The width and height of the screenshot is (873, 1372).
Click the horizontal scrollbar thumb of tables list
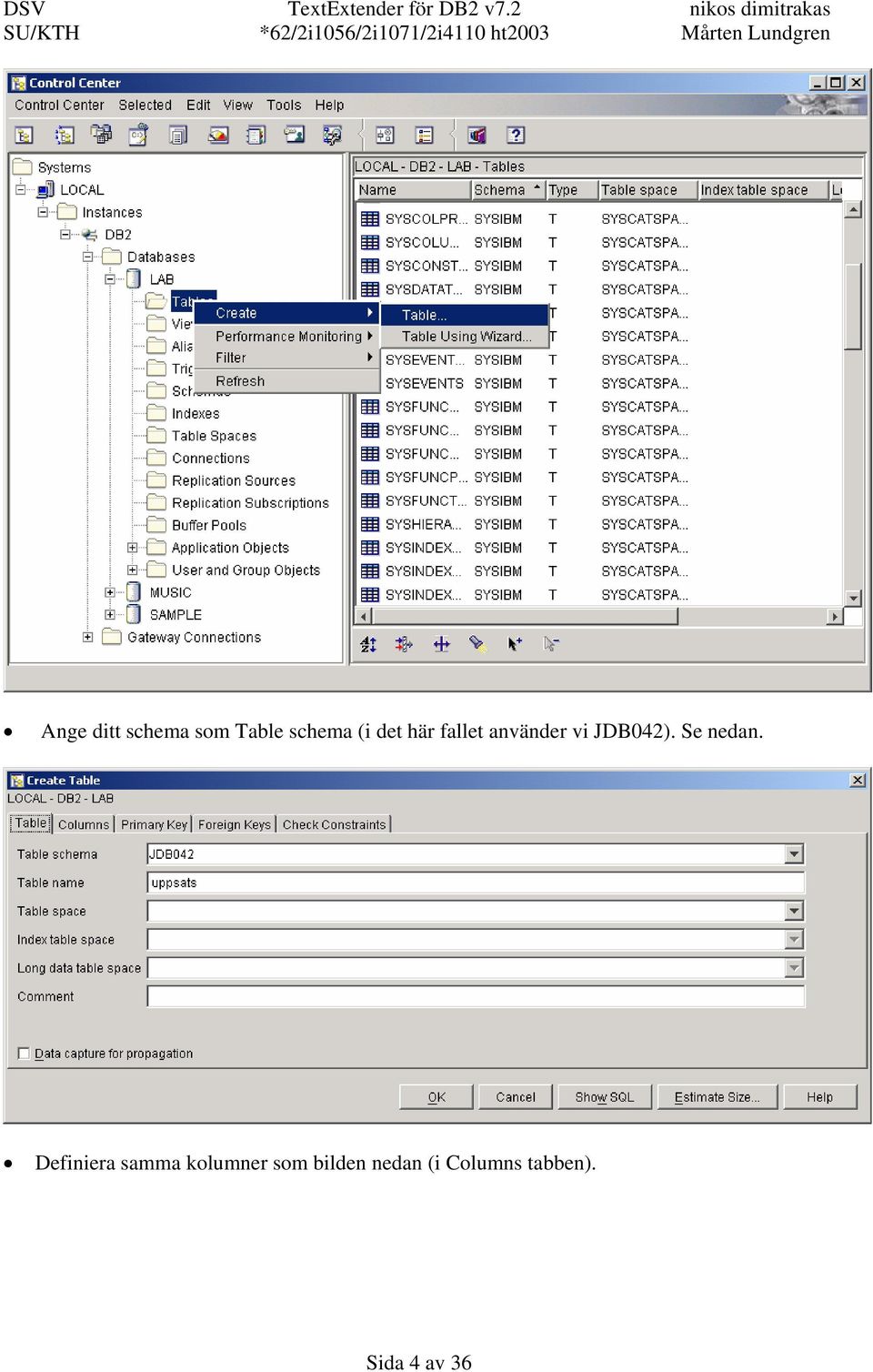click(526, 617)
